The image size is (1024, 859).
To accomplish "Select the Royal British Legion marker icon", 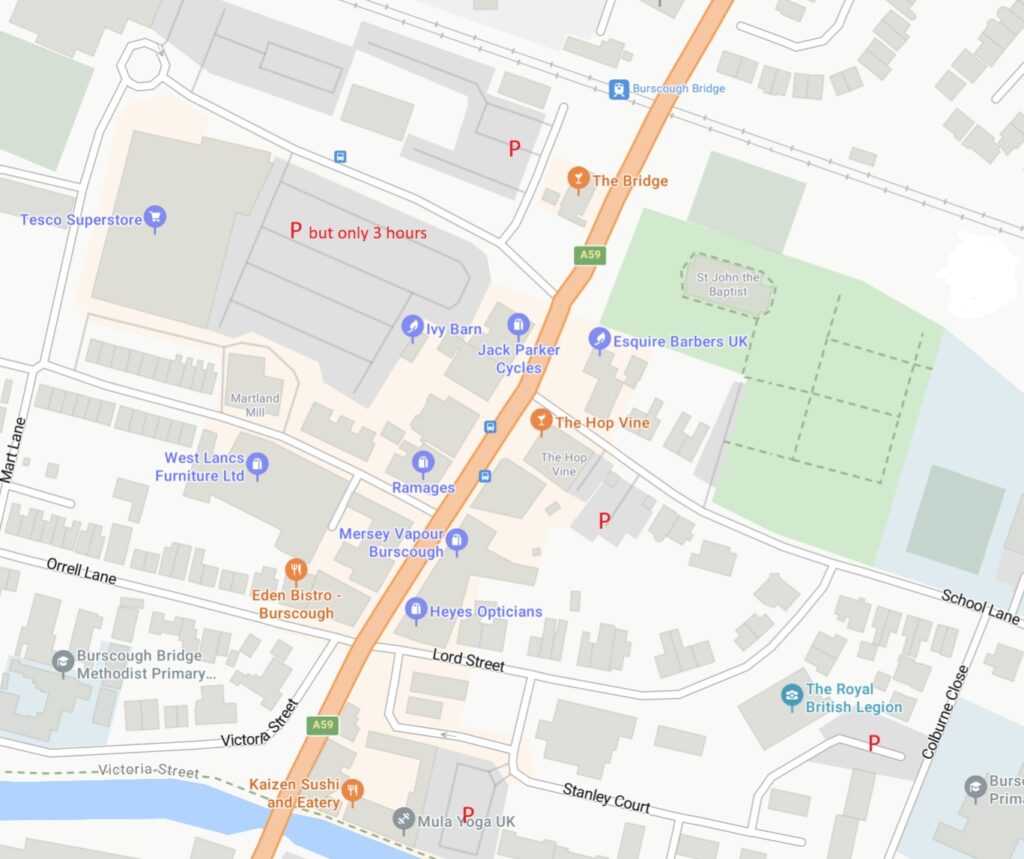I will click(x=792, y=697).
